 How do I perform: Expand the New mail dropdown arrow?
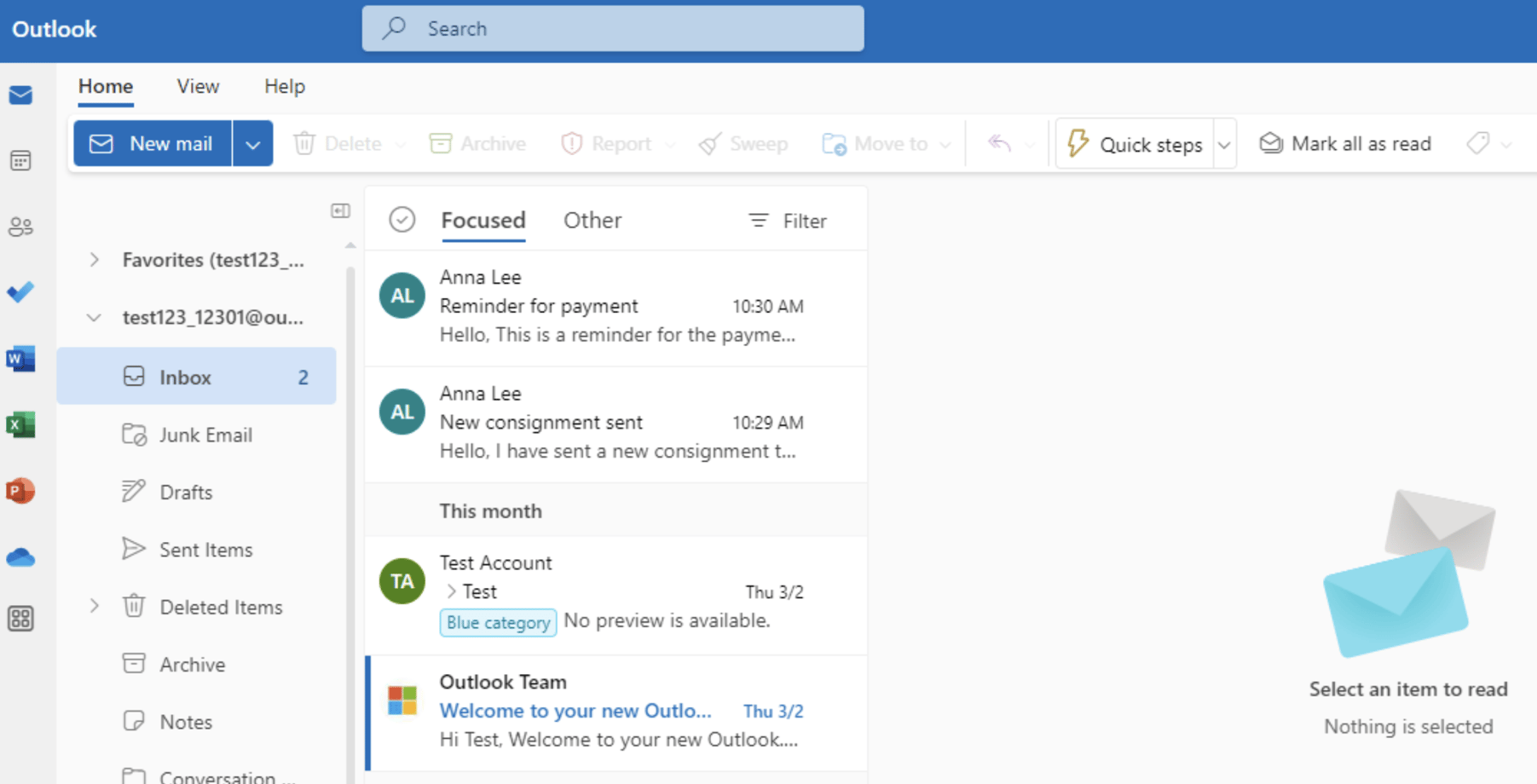[252, 143]
